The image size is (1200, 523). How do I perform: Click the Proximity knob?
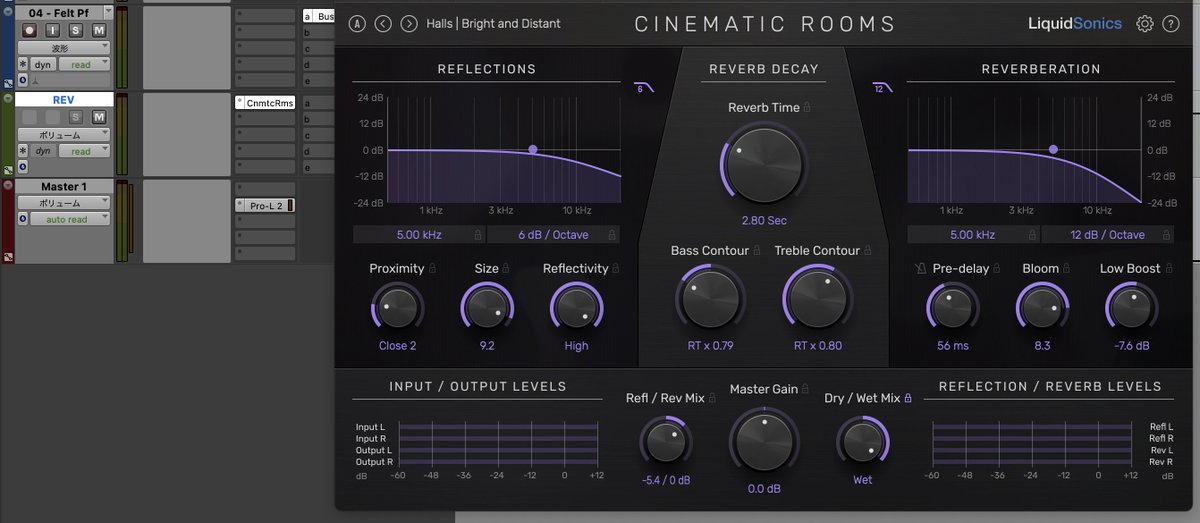pos(397,309)
